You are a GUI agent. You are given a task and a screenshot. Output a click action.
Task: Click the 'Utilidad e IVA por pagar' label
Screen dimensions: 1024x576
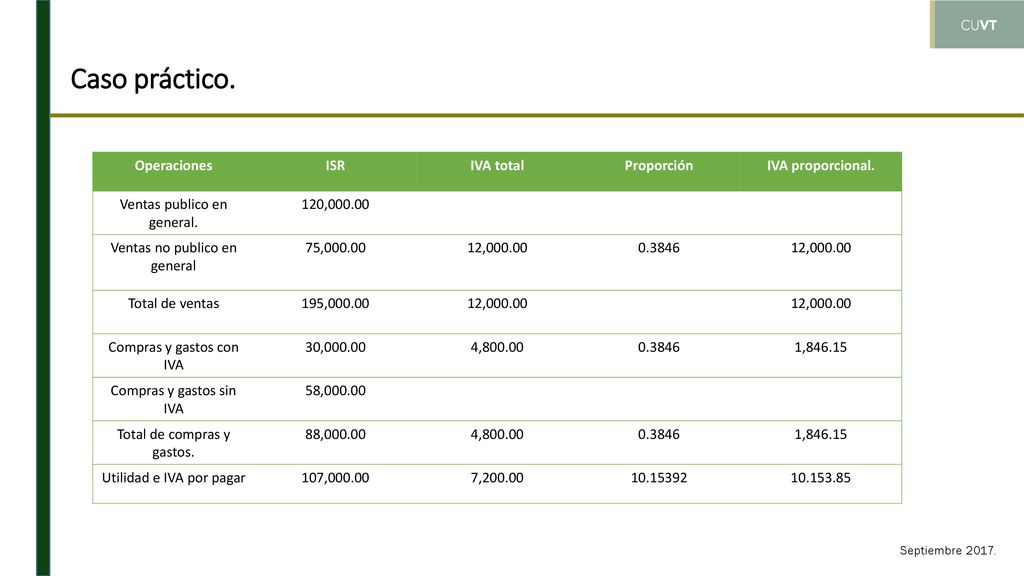(173, 478)
